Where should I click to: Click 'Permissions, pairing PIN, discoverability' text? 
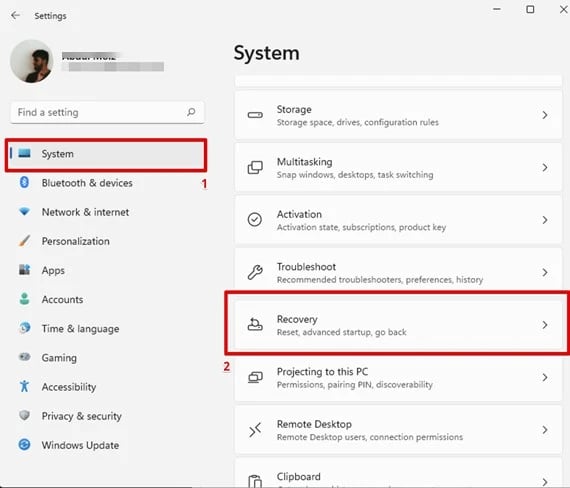tap(354, 385)
